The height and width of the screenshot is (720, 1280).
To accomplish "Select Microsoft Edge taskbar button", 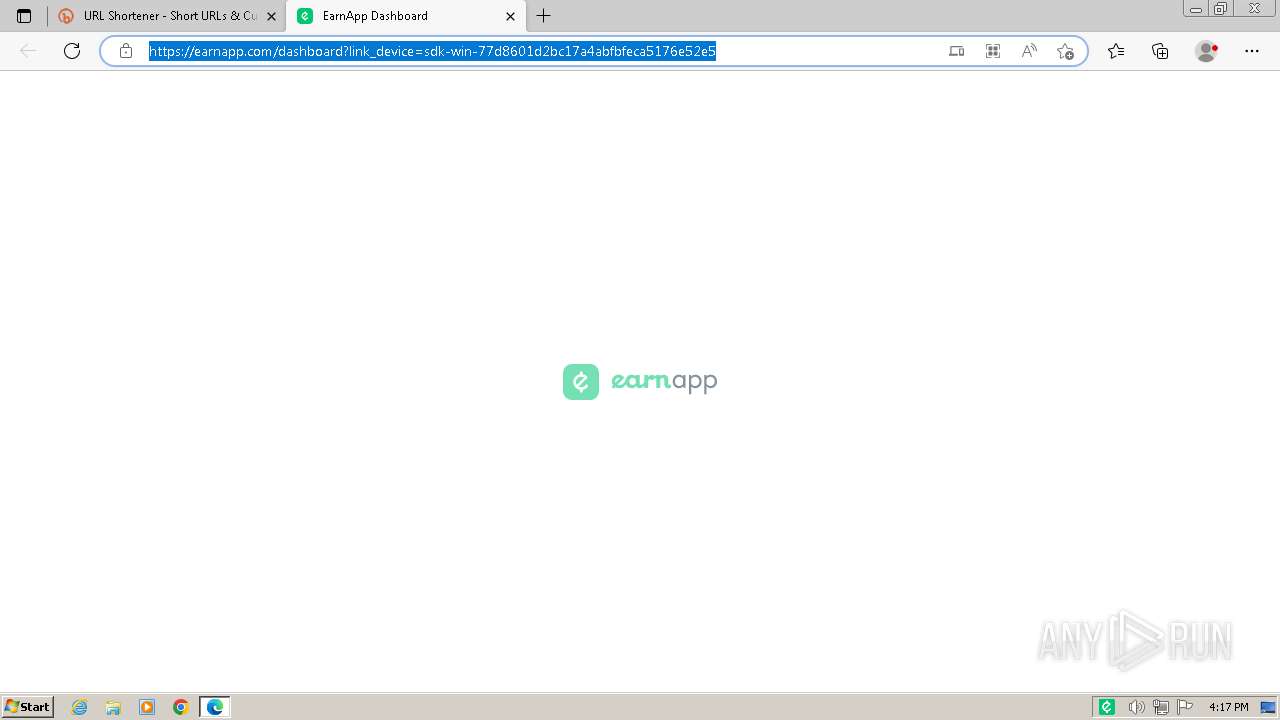I will coord(215,707).
